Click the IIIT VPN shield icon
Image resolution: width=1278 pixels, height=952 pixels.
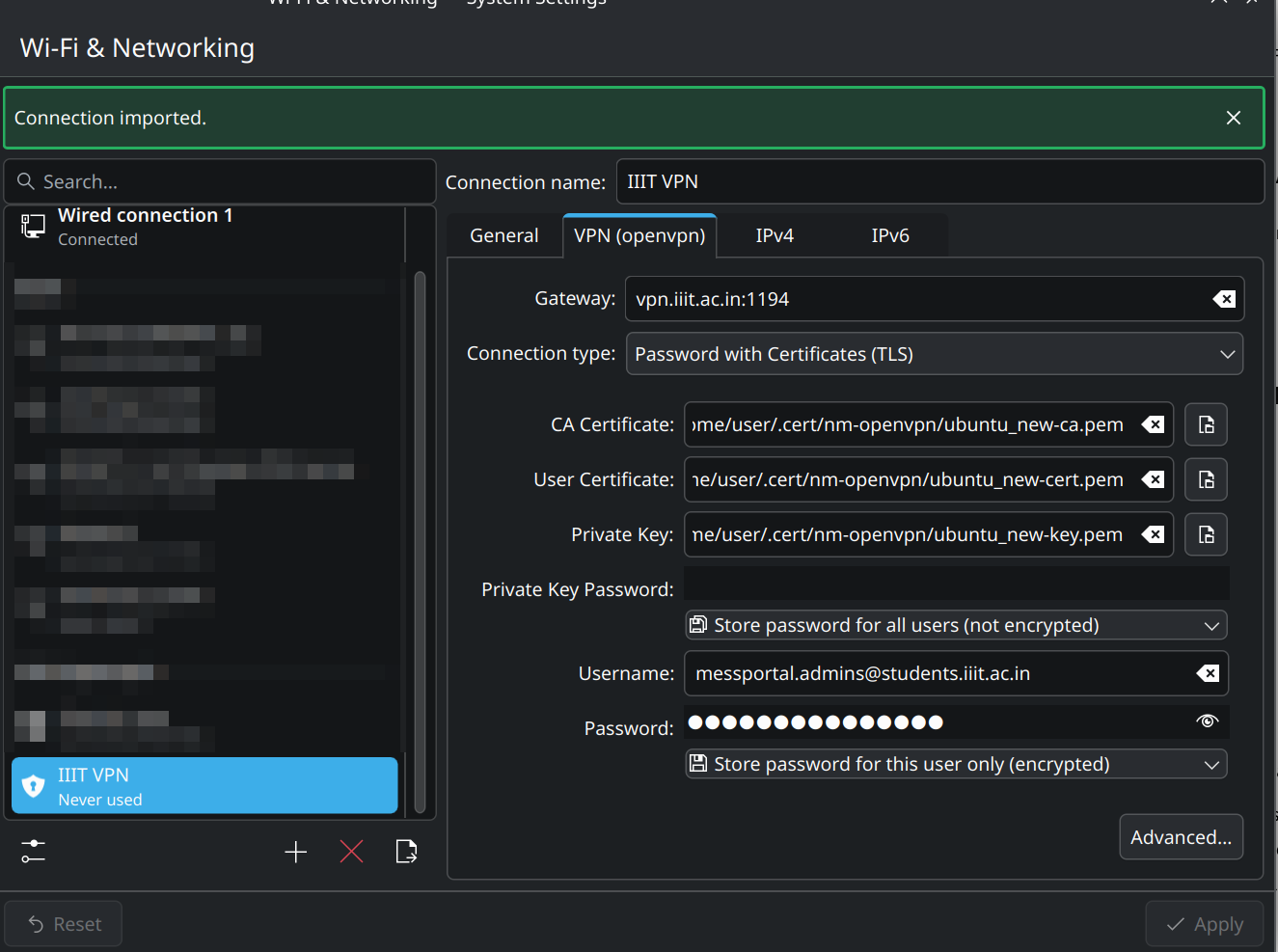(x=33, y=786)
